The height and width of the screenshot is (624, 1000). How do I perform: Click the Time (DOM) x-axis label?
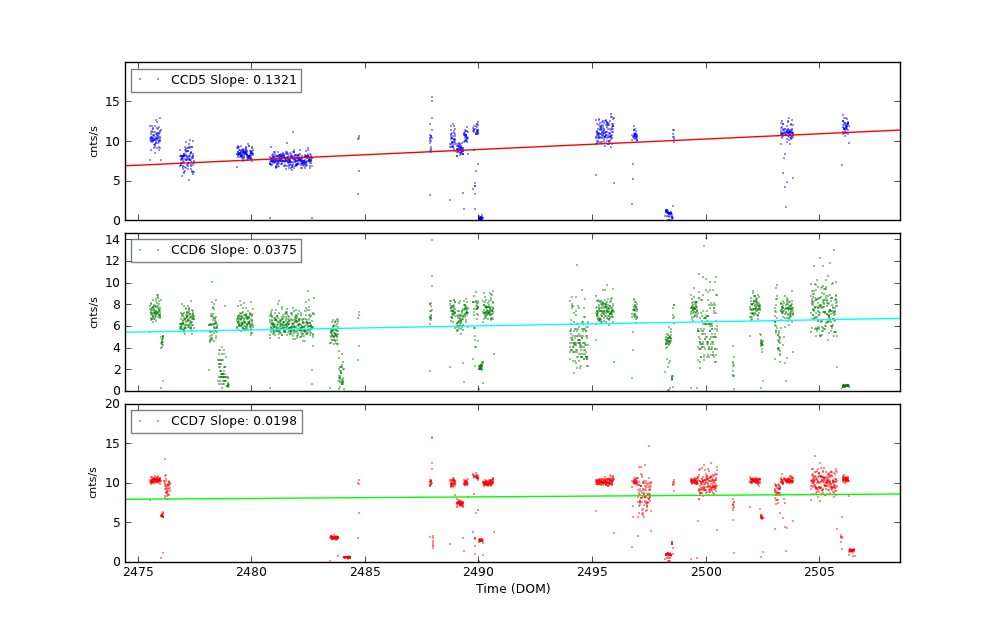coord(512,589)
